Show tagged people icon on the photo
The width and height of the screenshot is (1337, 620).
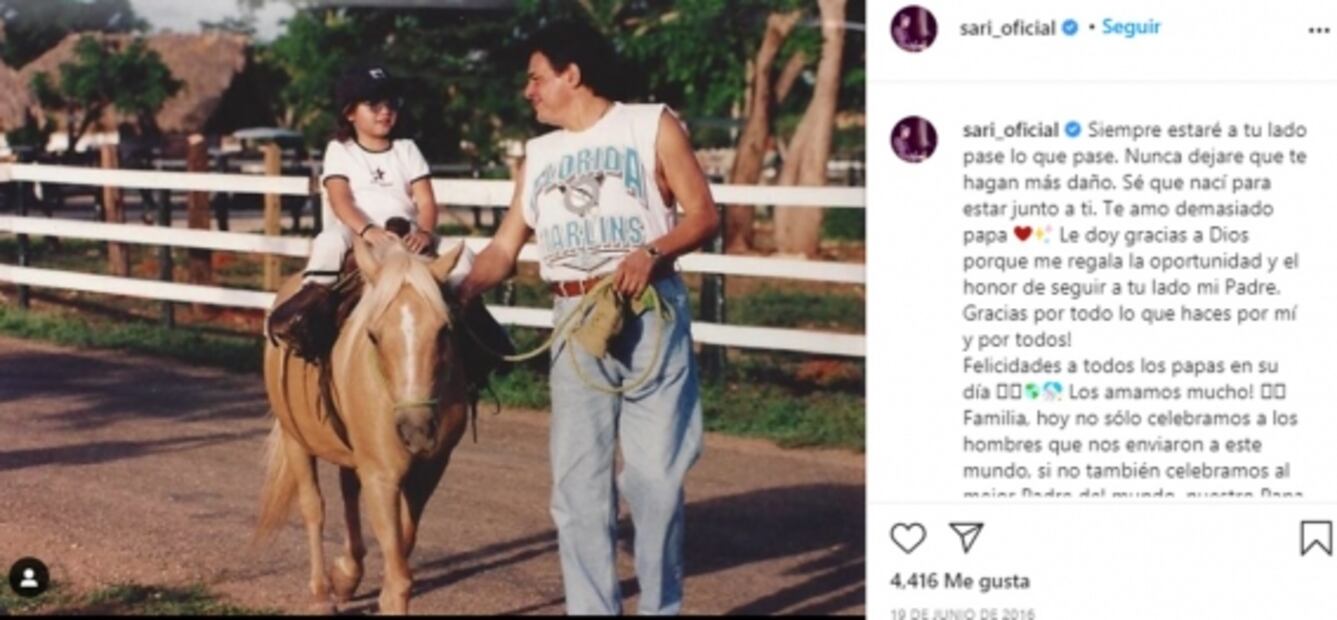pos(29,577)
